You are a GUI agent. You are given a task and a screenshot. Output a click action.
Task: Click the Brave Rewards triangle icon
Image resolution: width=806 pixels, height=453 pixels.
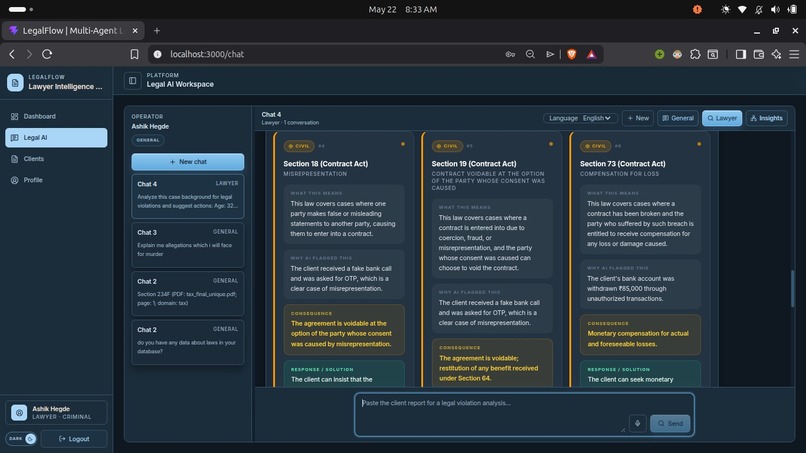click(592, 54)
